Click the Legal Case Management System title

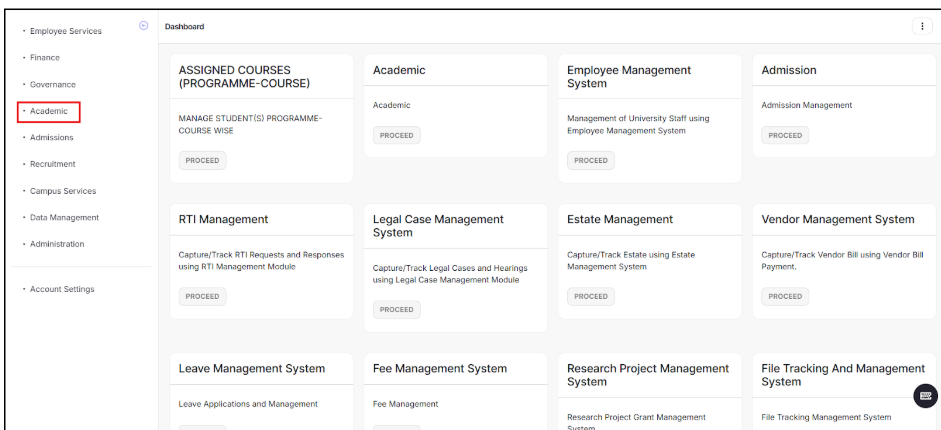tap(438, 226)
